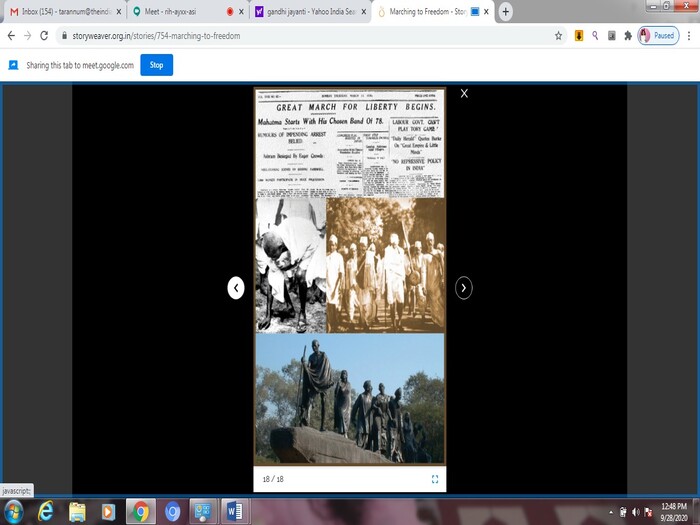Screen dimensions: 700x525
Task: Open the media player taskbar icon
Action: (x=108, y=512)
